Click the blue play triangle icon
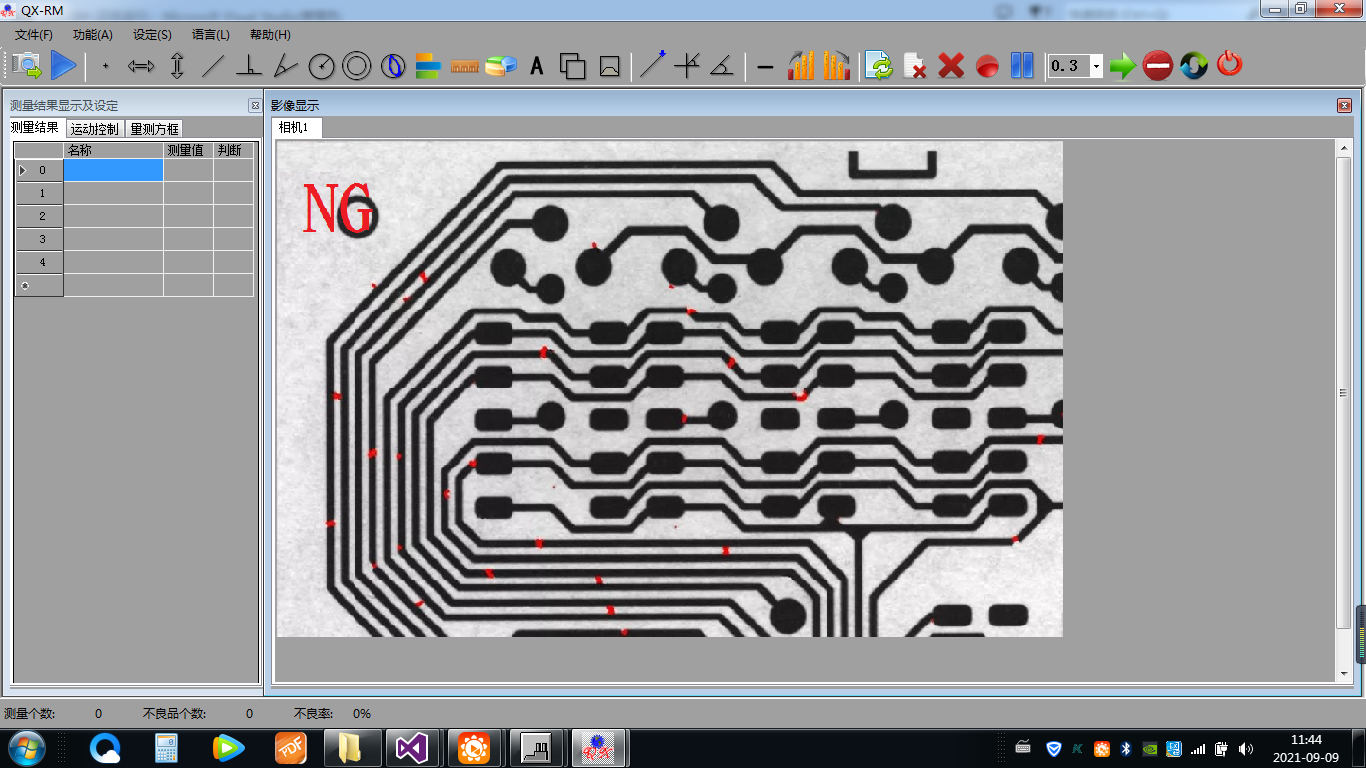 (63, 66)
